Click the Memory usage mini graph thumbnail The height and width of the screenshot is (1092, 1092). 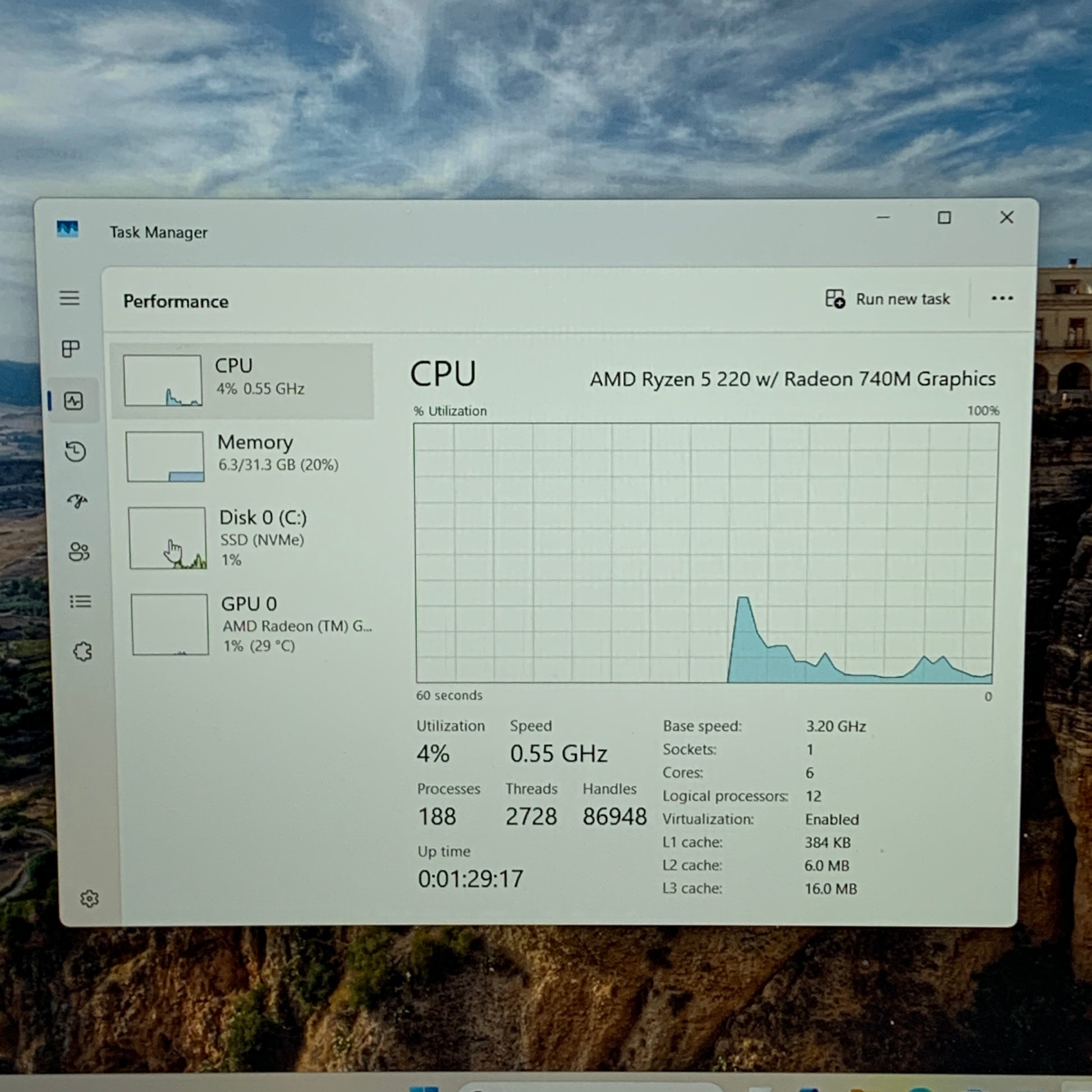pyautogui.click(x=165, y=457)
